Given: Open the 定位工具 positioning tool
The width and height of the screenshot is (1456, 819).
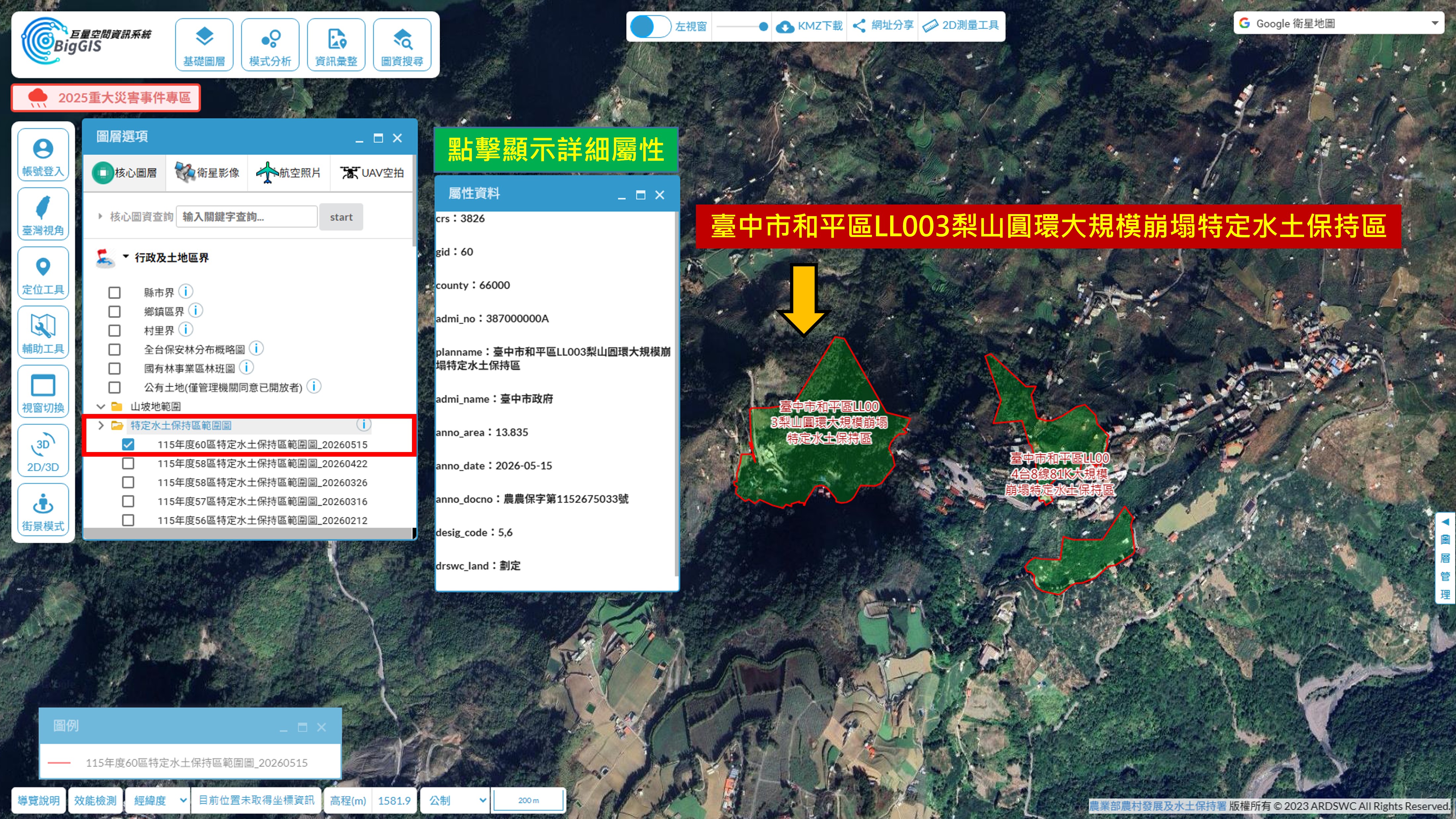Looking at the screenshot, I should tap(43, 274).
